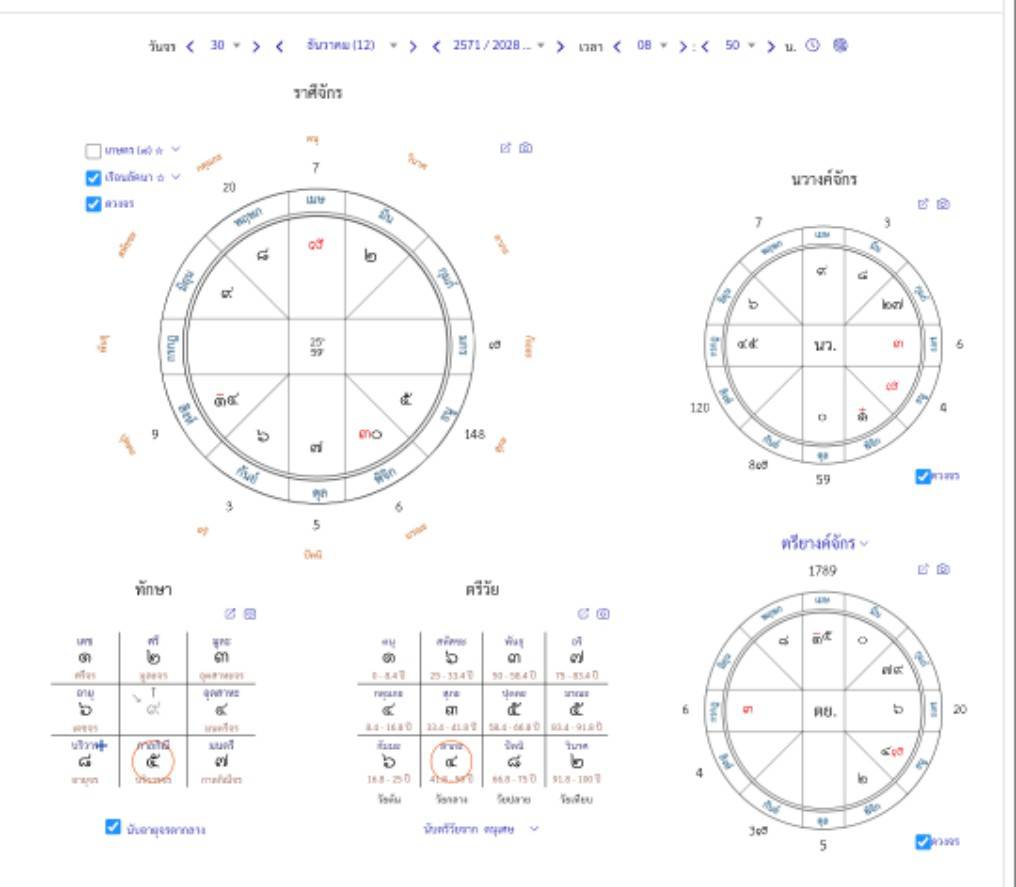The width and height of the screenshot is (1016, 887).
Task: Open the minute dropdown showing 50
Action: pyautogui.click(x=739, y=45)
